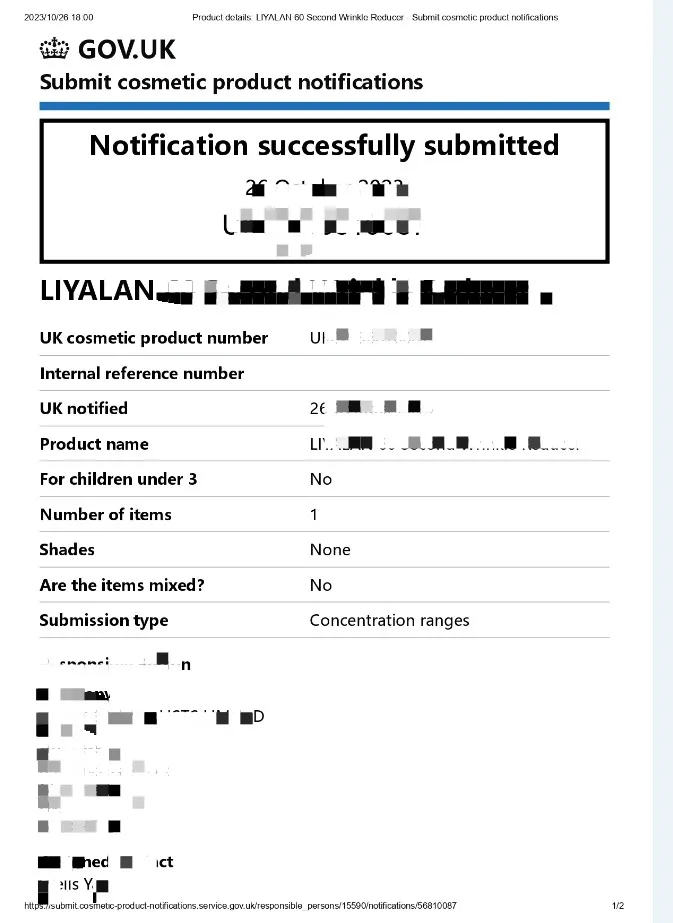
Task: Click the GOV.UK crown logo icon
Action: (x=54, y=47)
